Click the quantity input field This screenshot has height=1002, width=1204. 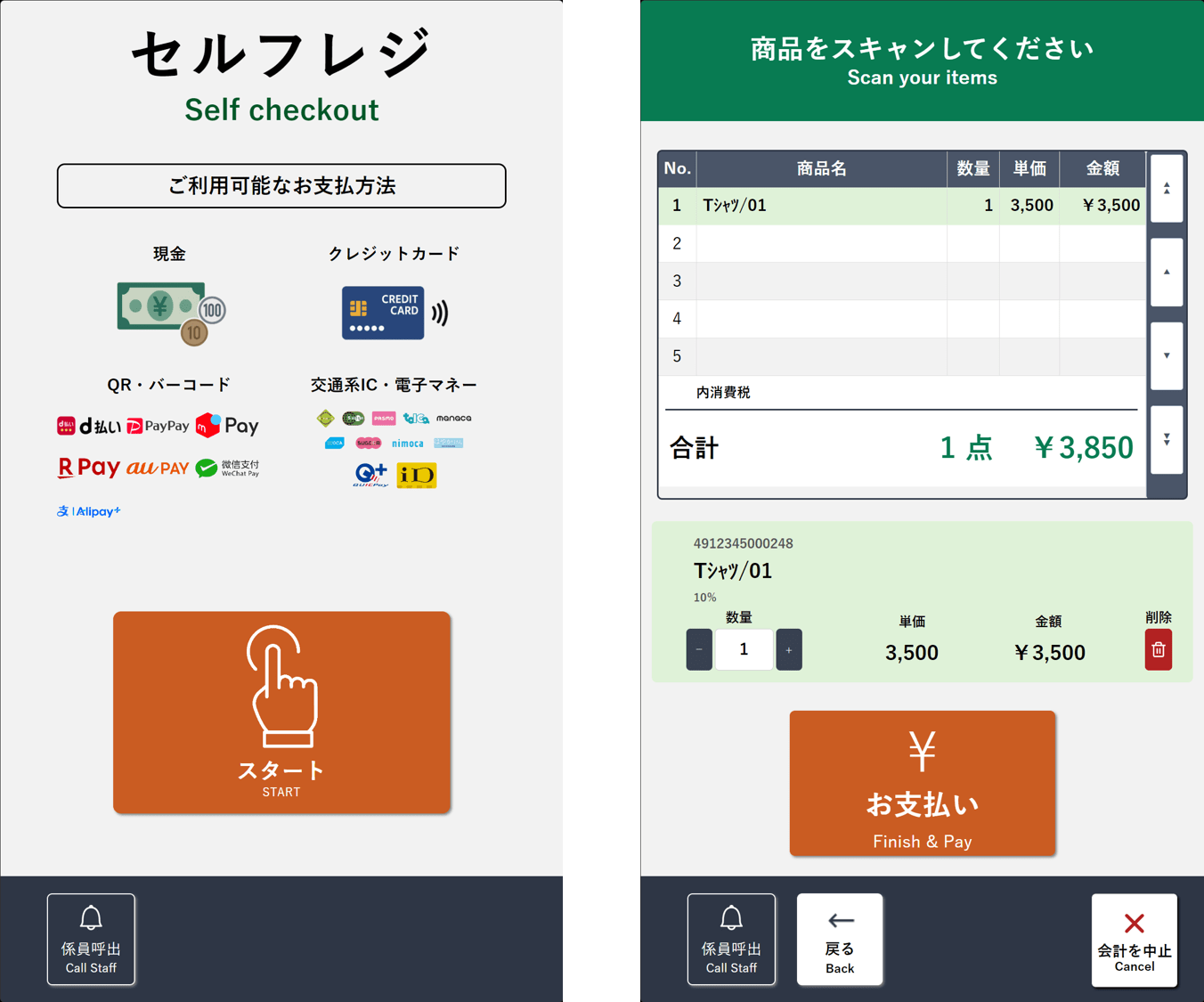pyautogui.click(x=744, y=649)
